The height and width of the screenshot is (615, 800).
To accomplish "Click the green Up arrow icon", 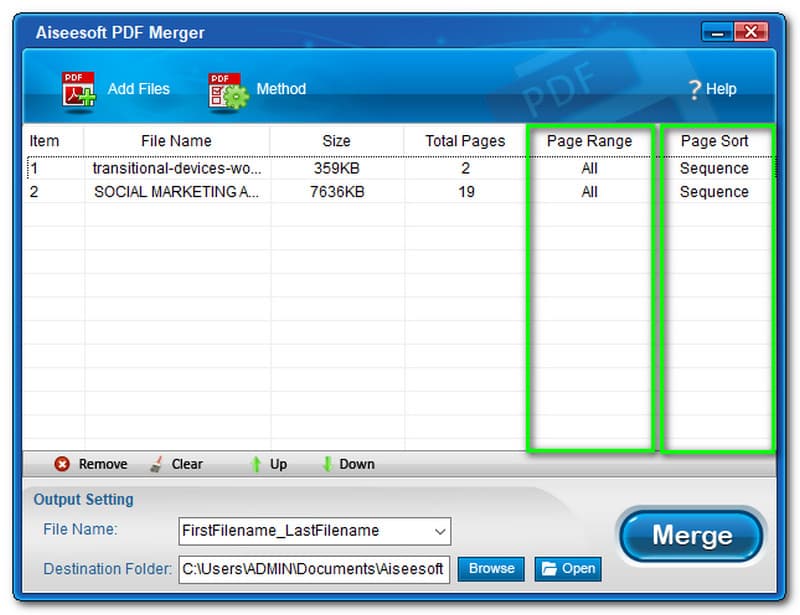I will (x=256, y=464).
